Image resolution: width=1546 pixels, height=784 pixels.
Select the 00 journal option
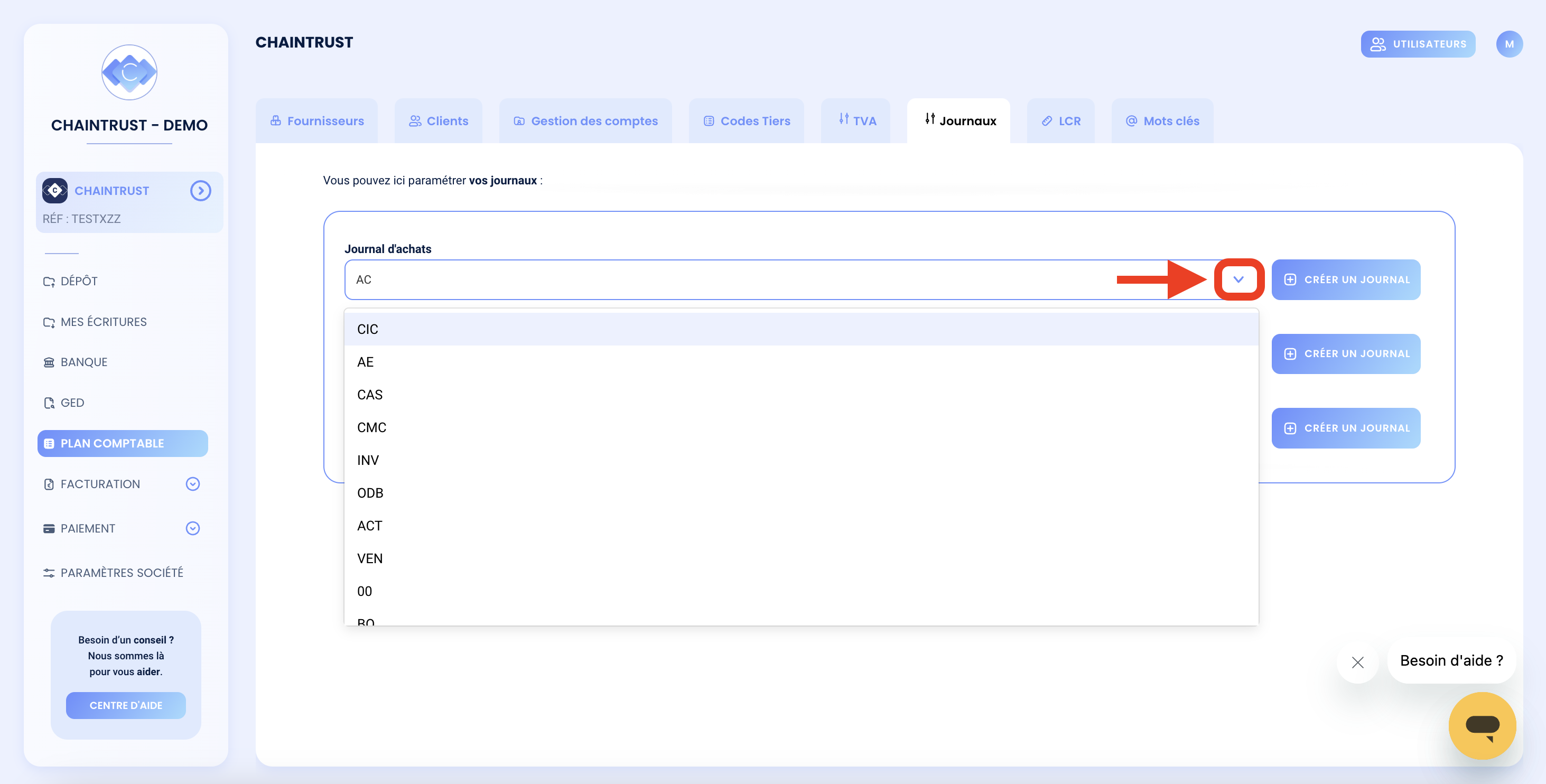pyautogui.click(x=801, y=591)
